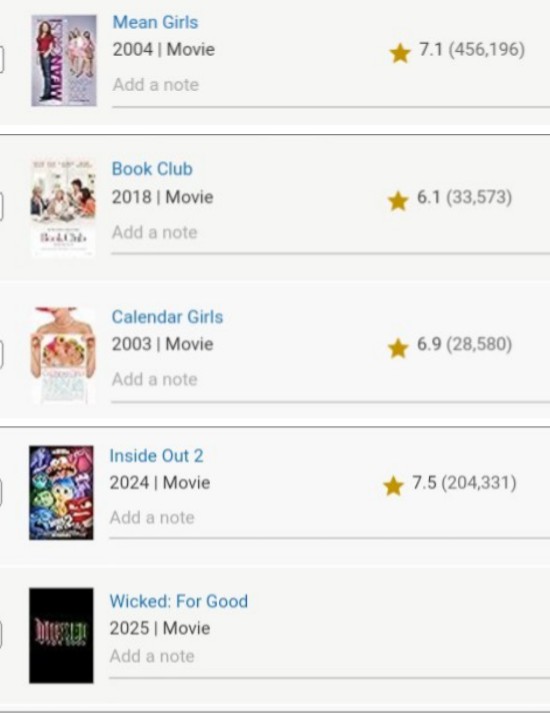550x713 pixels.
Task: Open the Calendar Girls poster thumbnail
Action: click(63, 356)
